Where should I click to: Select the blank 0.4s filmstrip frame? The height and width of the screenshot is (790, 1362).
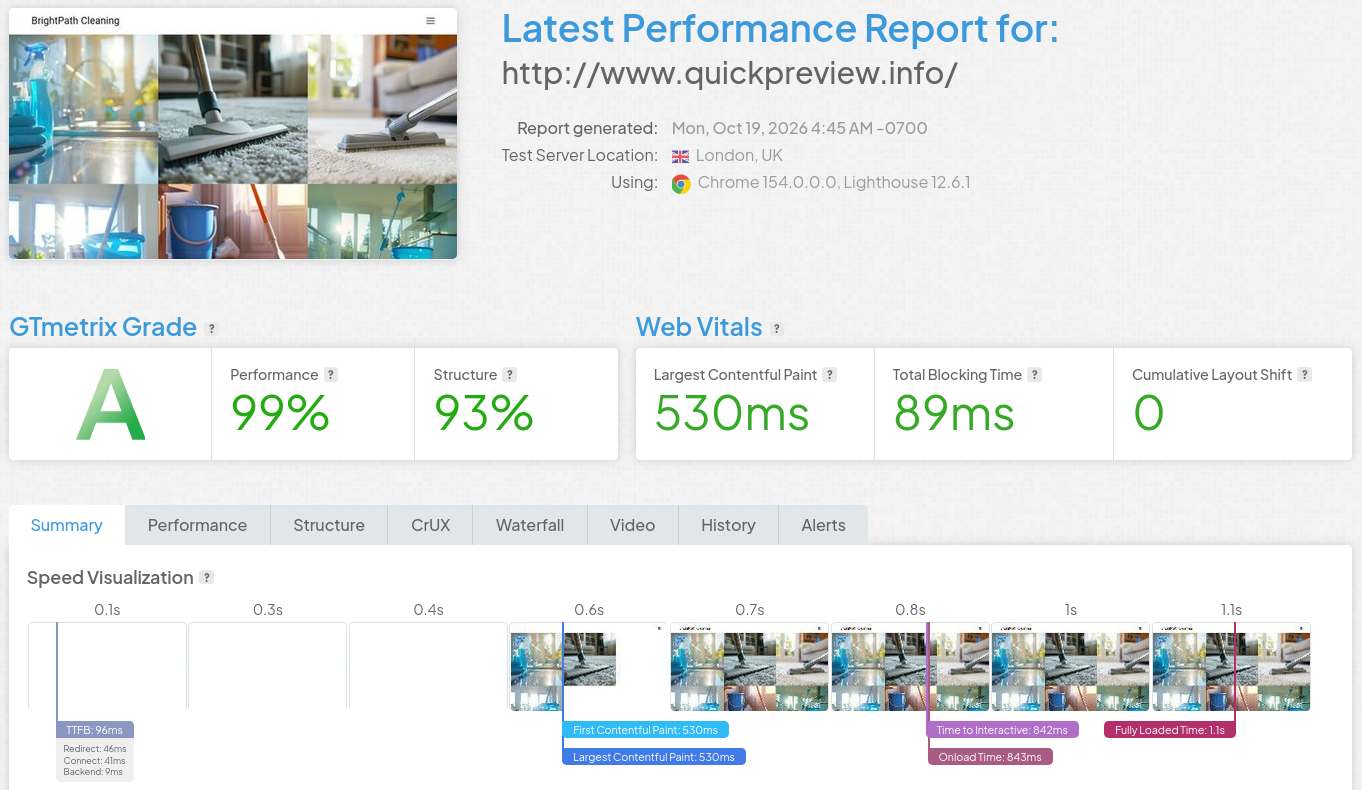[428, 667]
